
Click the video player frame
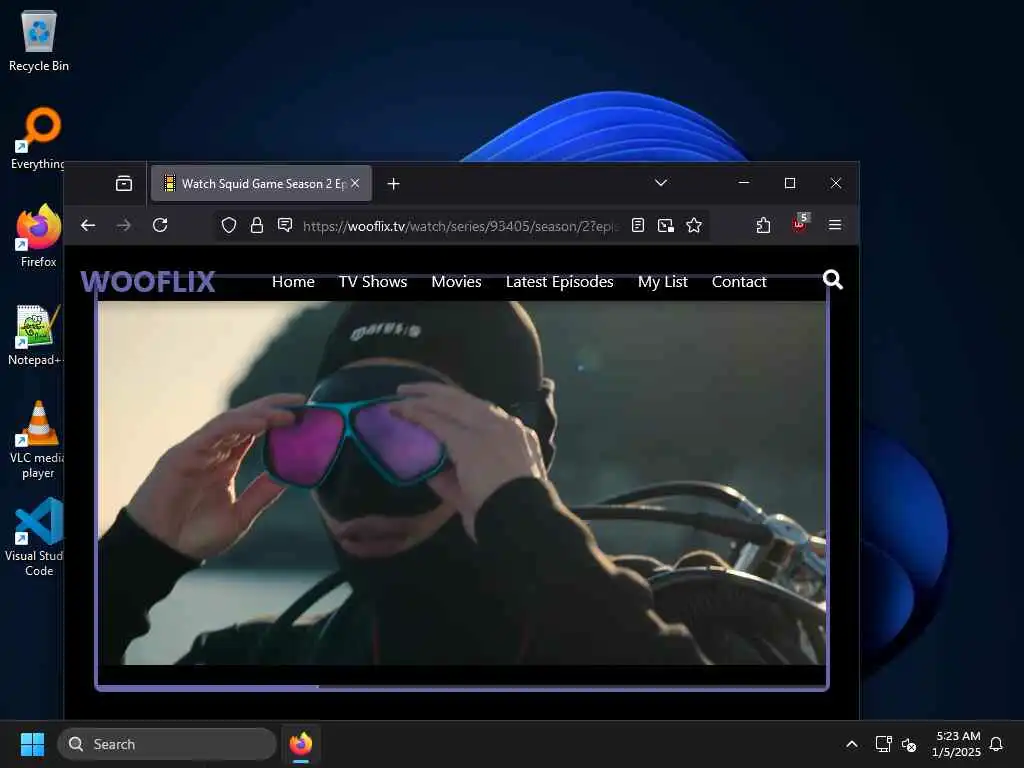(x=462, y=483)
